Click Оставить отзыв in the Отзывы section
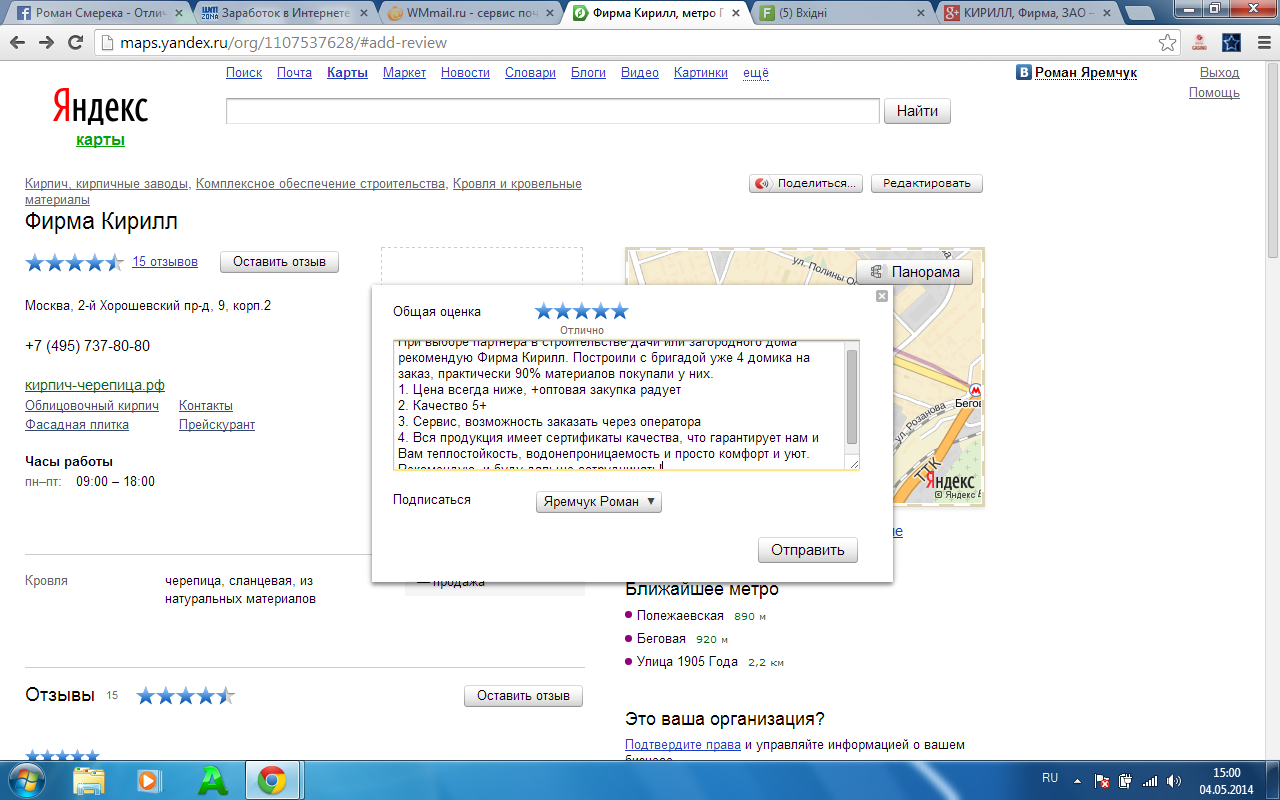1280x800 pixels. [523, 696]
